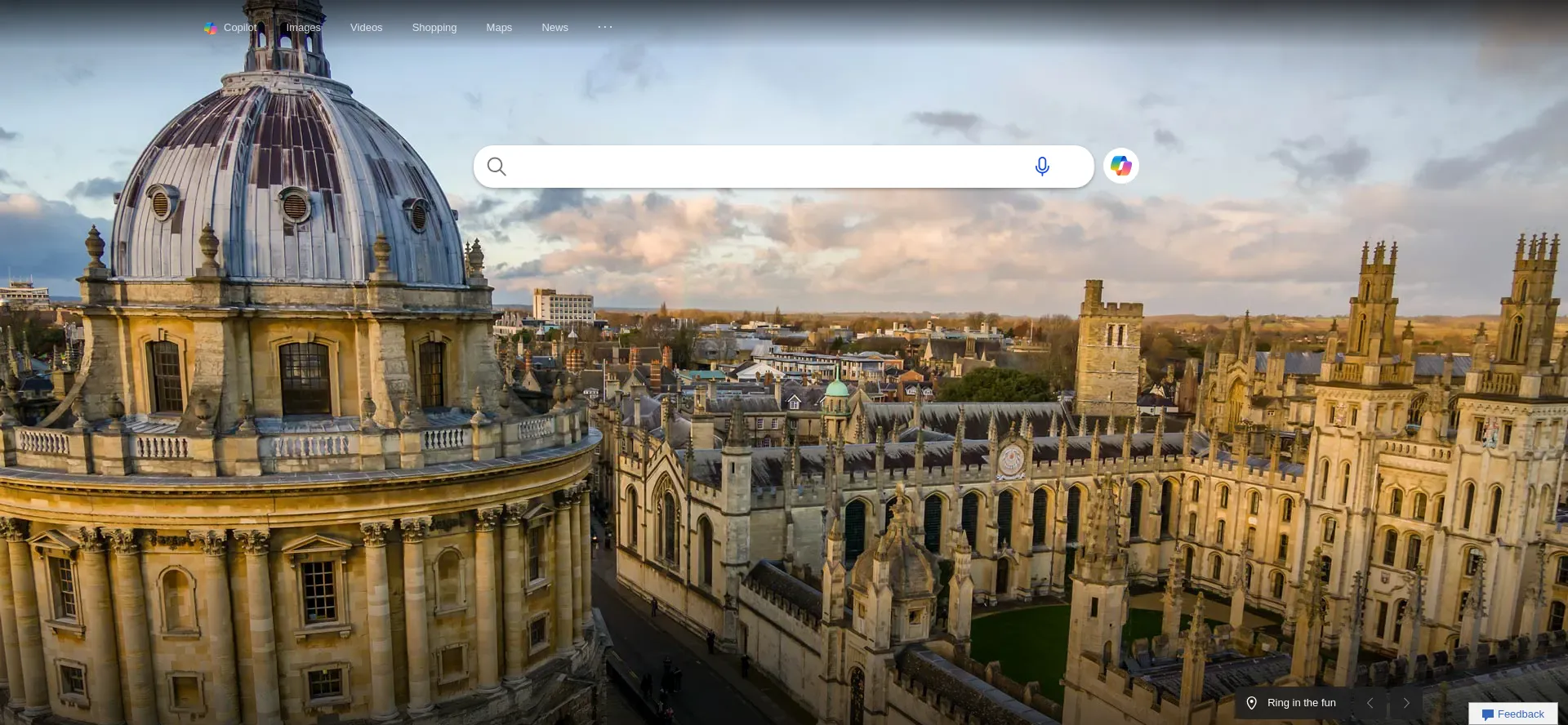Click the colorful Copilot logo in the nav bar
1568x725 pixels.
point(211,28)
